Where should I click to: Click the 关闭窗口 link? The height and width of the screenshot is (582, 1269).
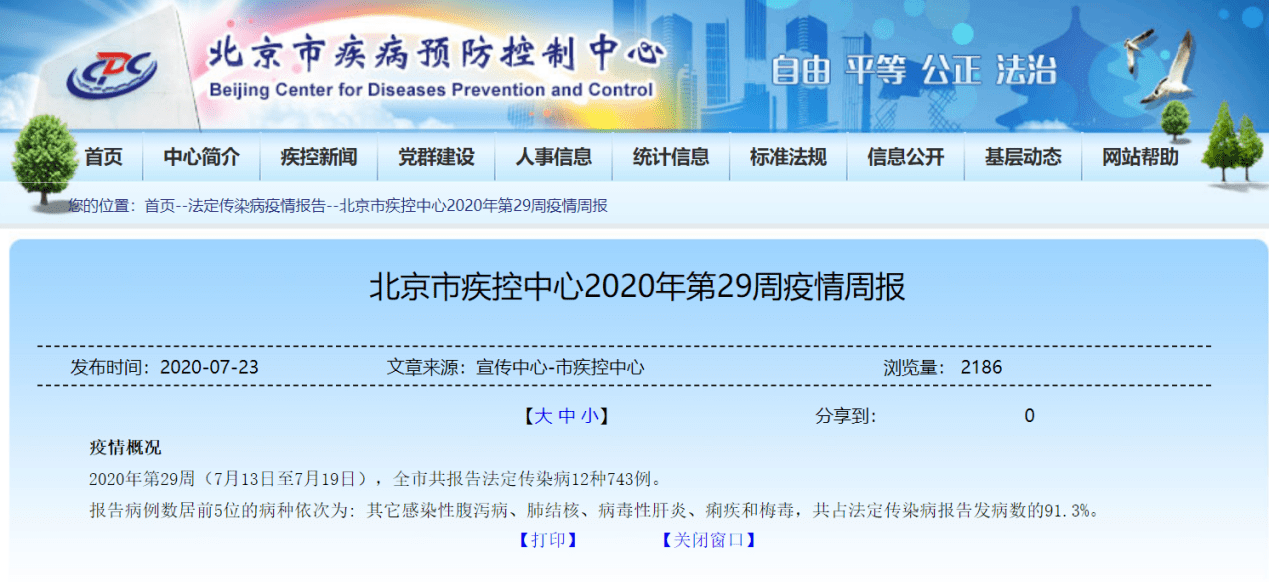709,540
